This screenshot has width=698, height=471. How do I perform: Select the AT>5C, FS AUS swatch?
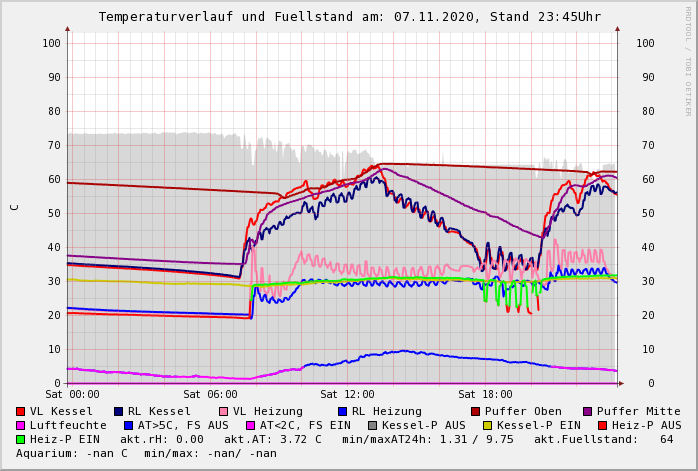coord(129,425)
